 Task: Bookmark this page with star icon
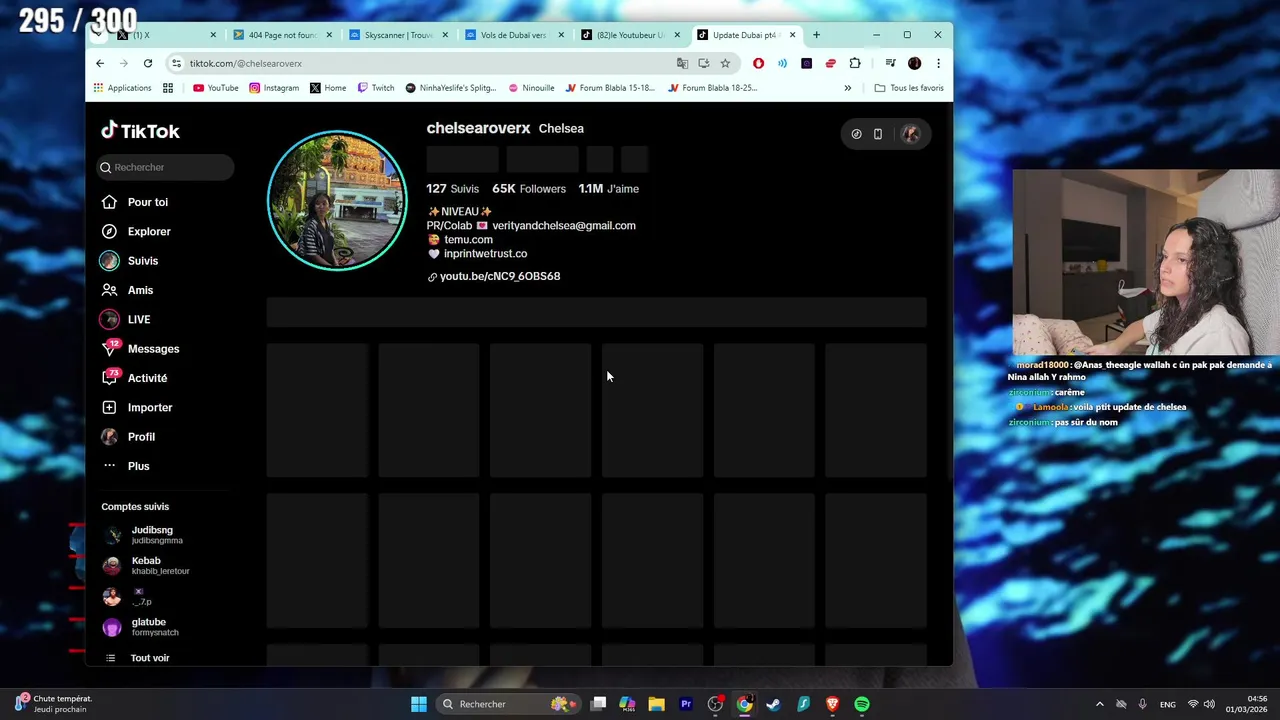pos(725,63)
